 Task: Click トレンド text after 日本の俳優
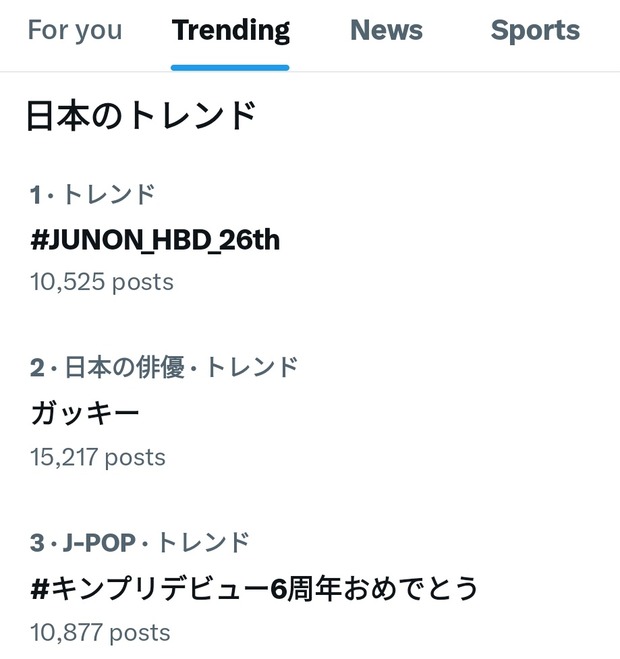click(x=251, y=367)
